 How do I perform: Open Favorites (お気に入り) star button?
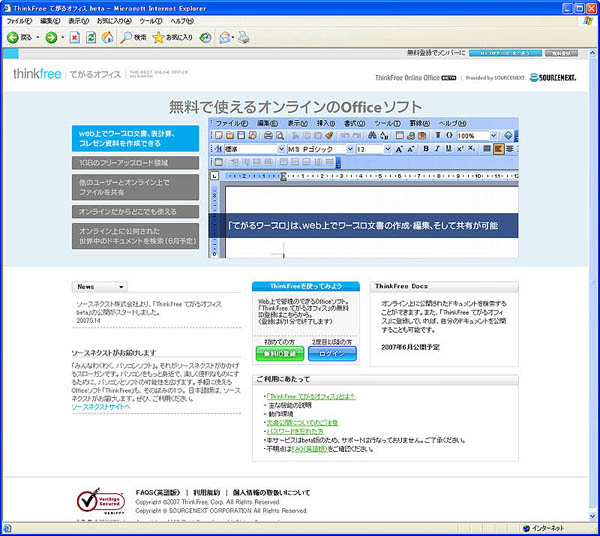[172, 37]
